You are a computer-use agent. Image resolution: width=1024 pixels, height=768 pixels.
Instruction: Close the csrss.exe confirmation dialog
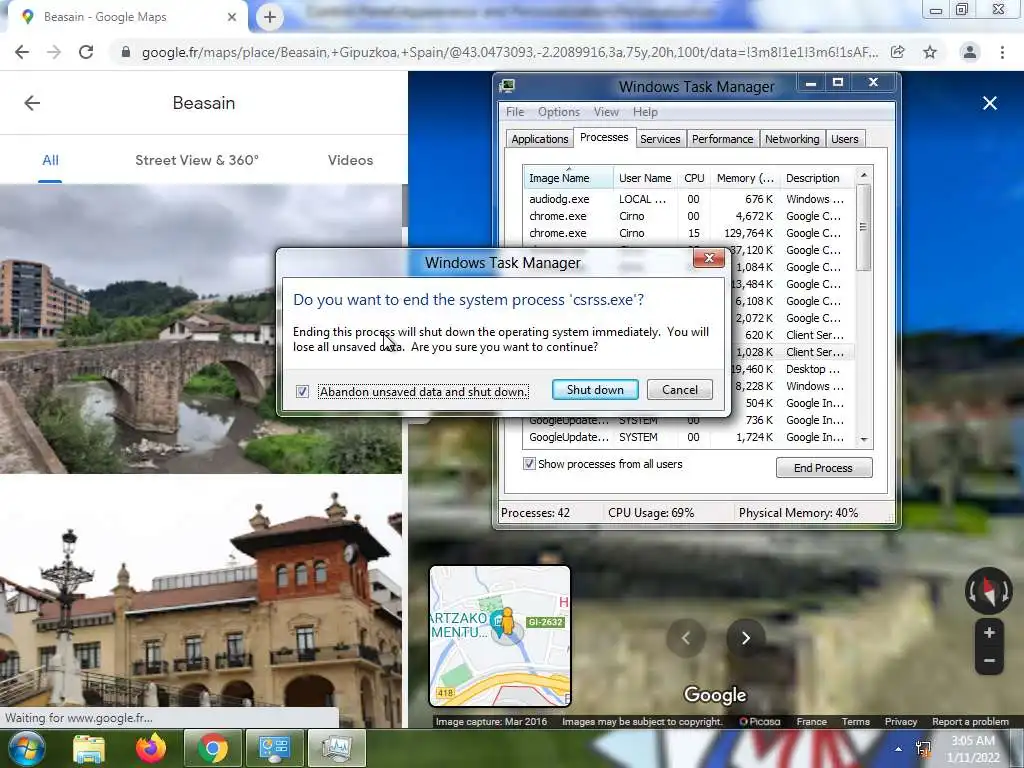tap(709, 259)
